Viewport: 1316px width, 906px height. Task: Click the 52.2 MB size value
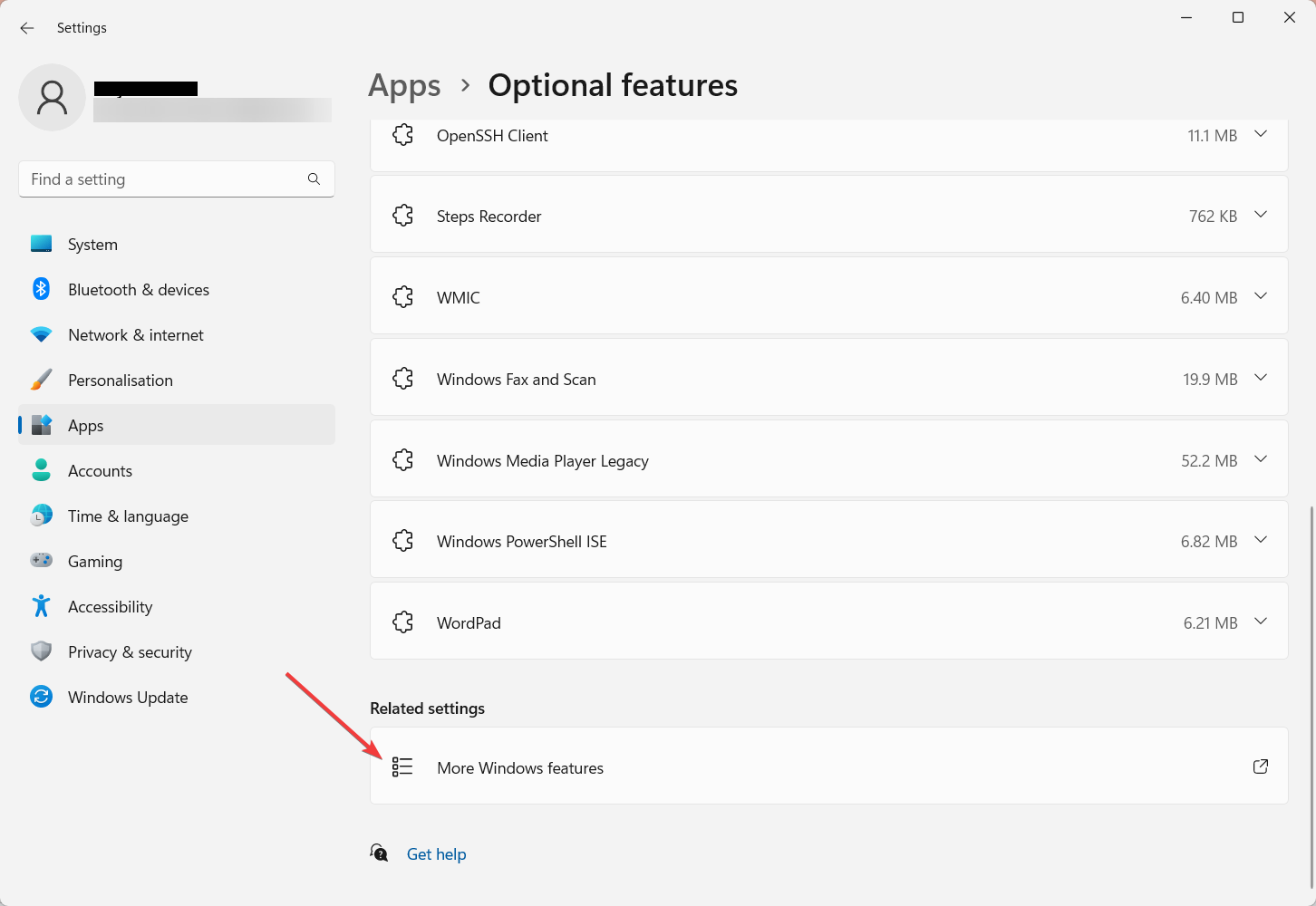(x=1209, y=461)
